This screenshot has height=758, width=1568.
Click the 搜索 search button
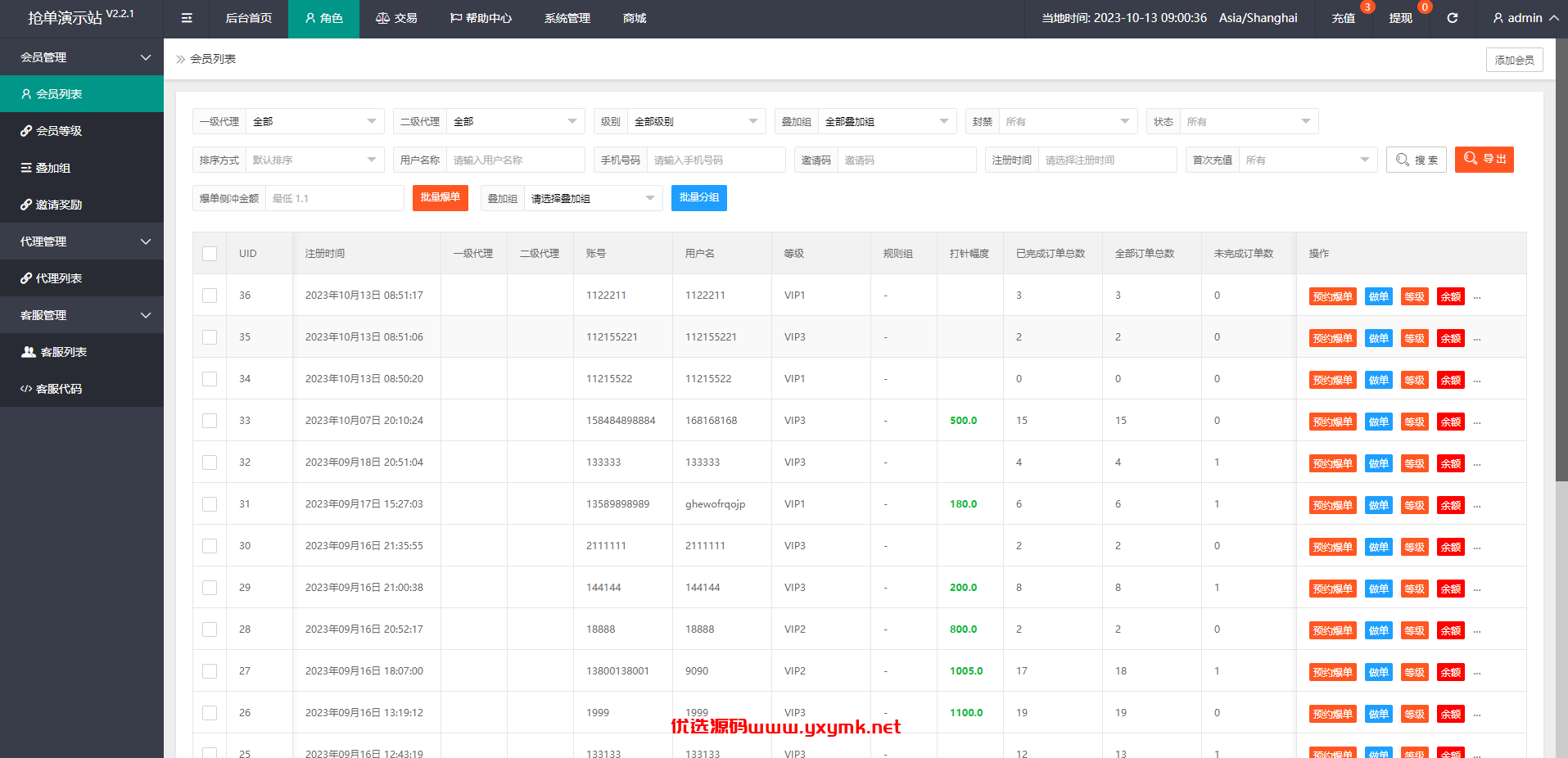pyautogui.click(x=1417, y=160)
